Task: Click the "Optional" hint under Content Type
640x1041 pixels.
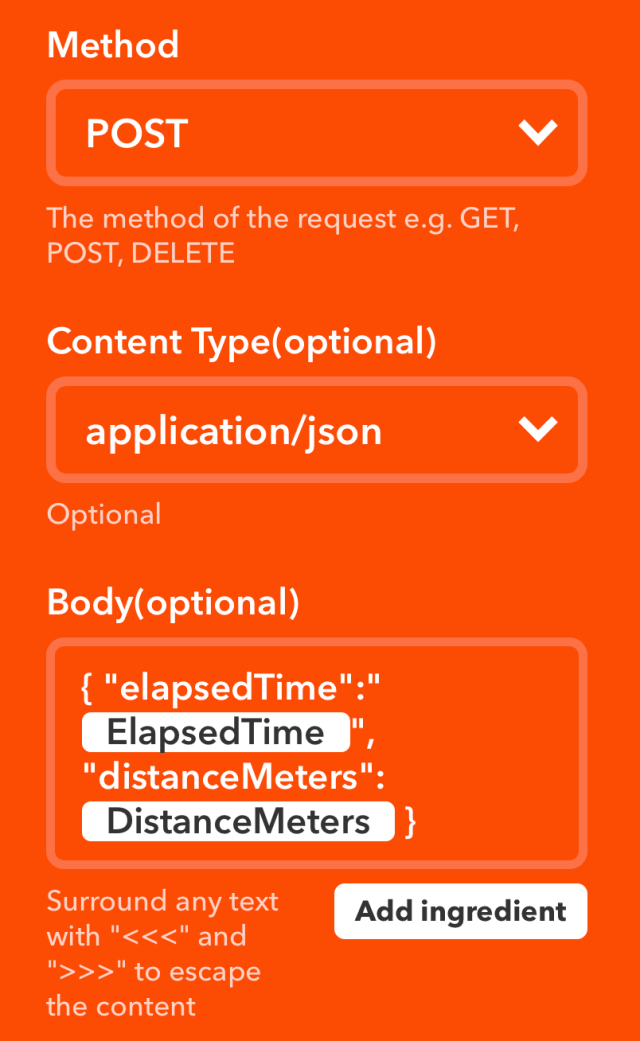Action: (x=104, y=515)
